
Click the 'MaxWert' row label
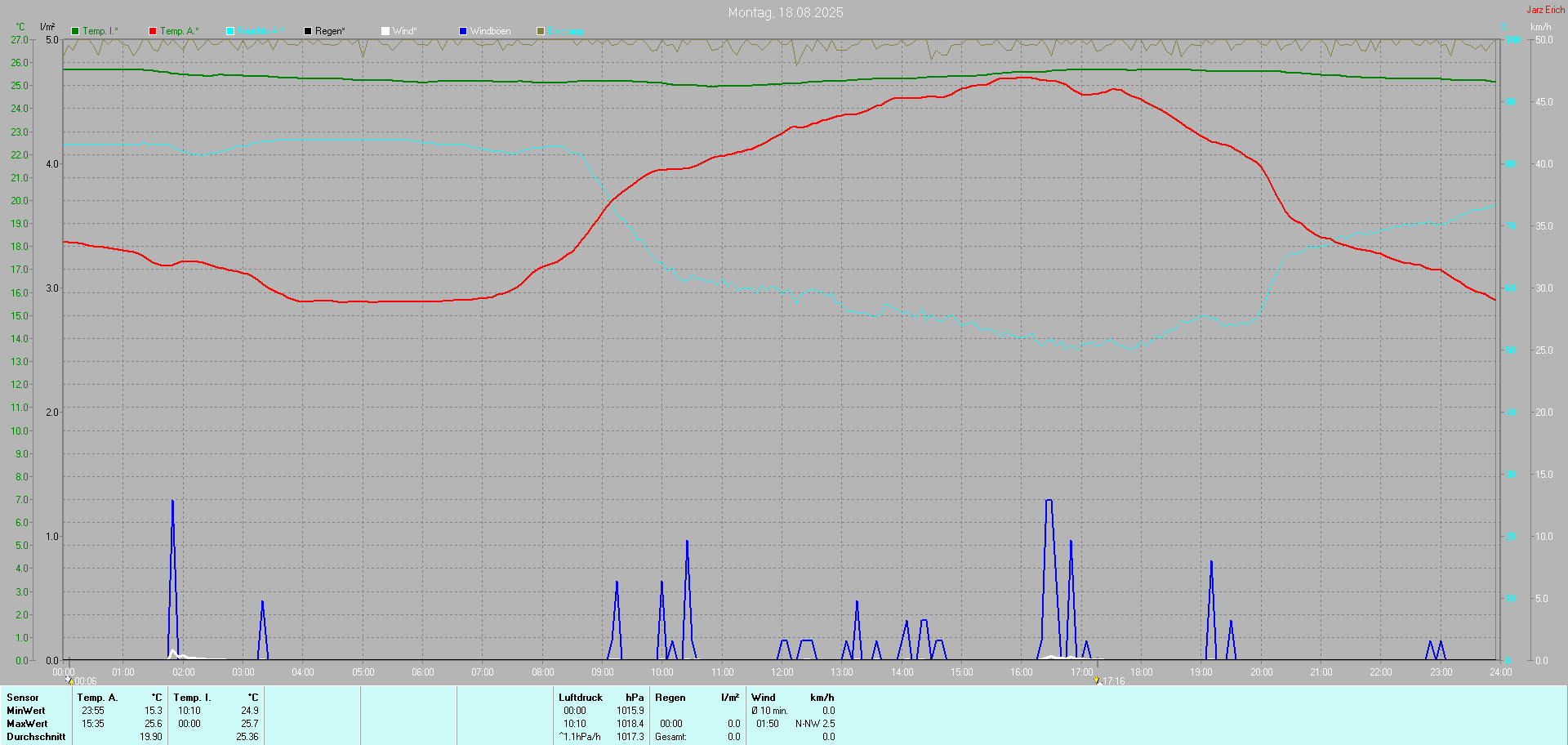click(x=27, y=724)
